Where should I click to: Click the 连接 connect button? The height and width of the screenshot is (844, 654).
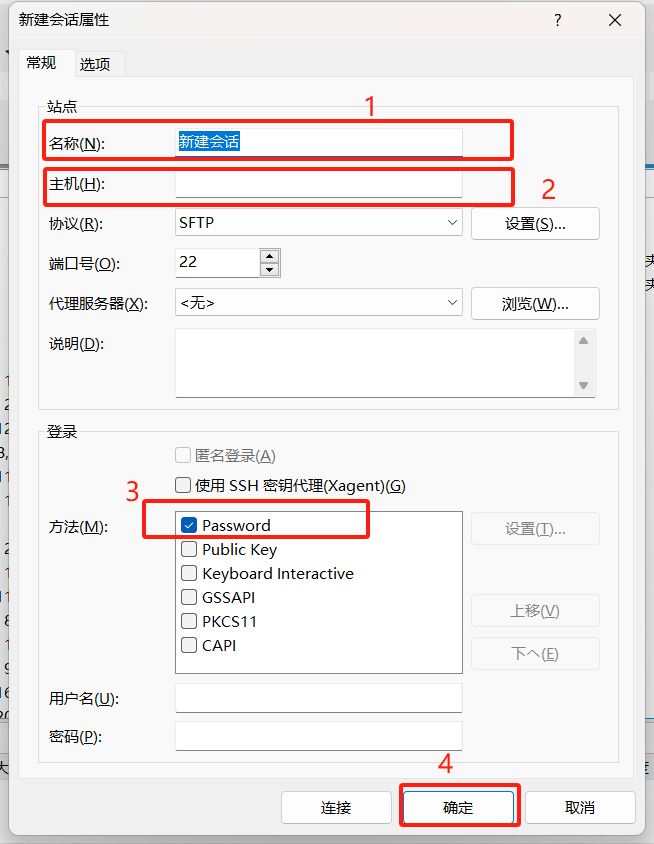point(336,807)
